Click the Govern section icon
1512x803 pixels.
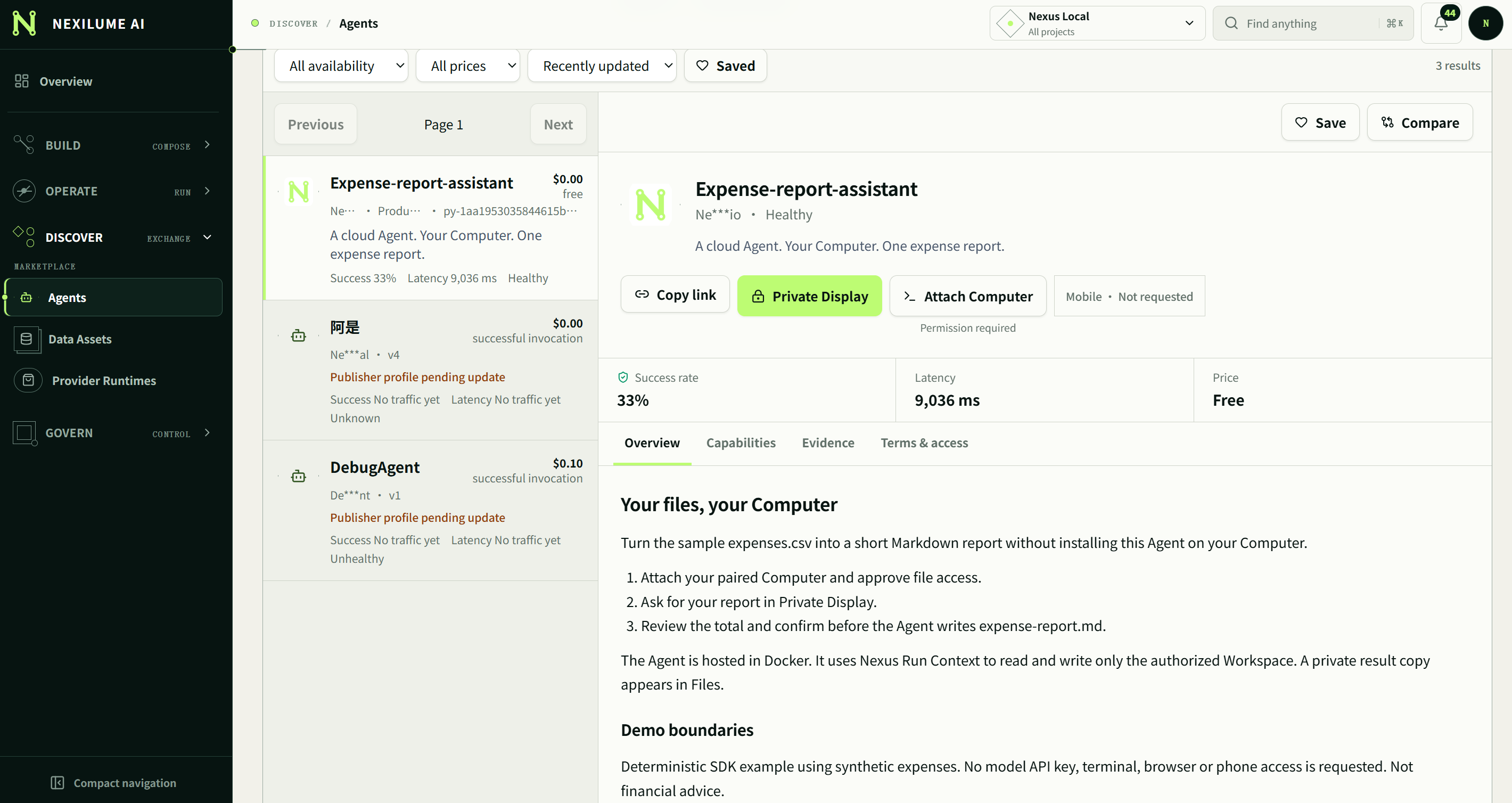pyautogui.click(x=24, y=433)
